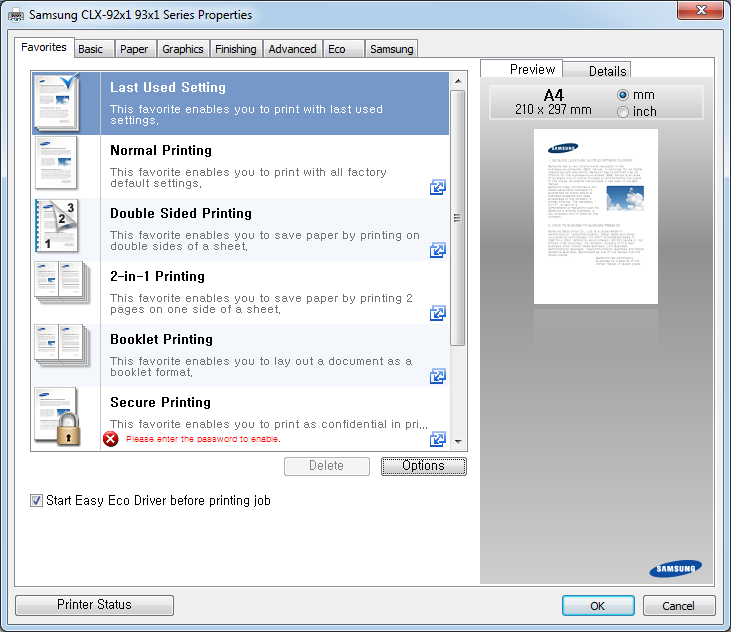Switch to the Favorites tab
Screen dimensions: 731x632
44,47
